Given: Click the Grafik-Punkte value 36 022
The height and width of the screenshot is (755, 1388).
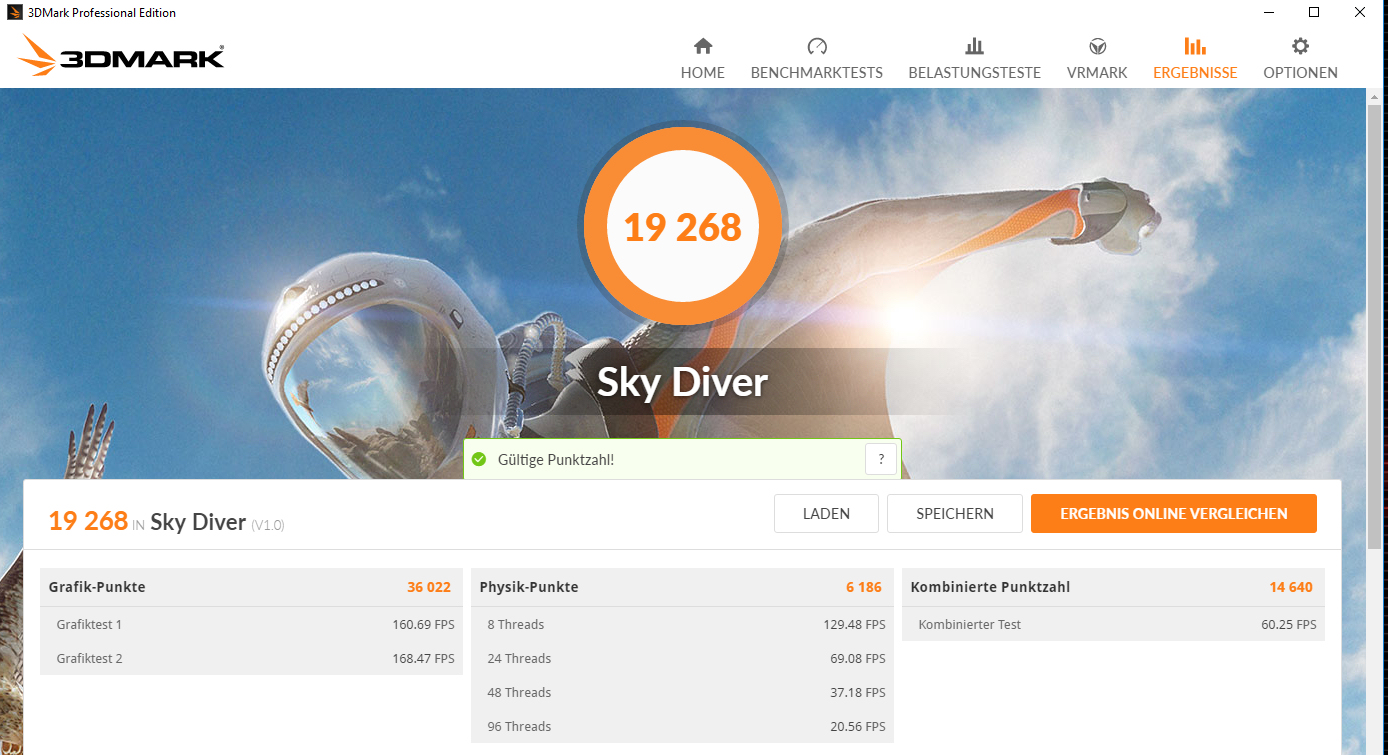Looking at the screenshot, I should 429,587.
